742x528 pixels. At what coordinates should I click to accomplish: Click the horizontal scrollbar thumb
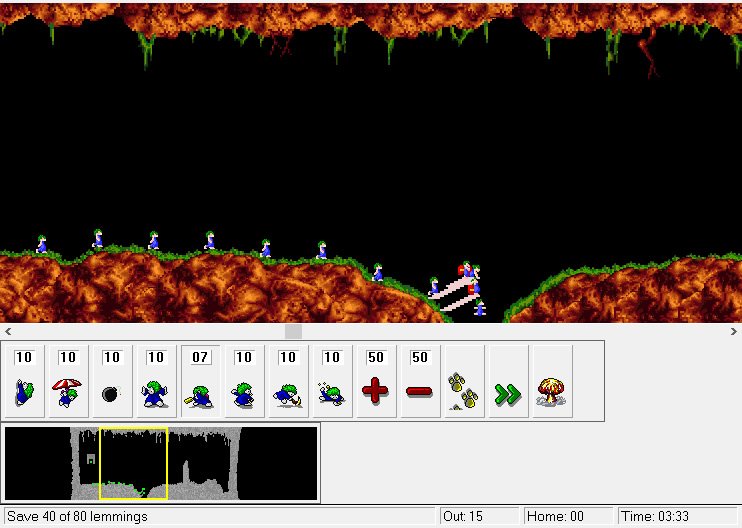(x=293, y=331)
